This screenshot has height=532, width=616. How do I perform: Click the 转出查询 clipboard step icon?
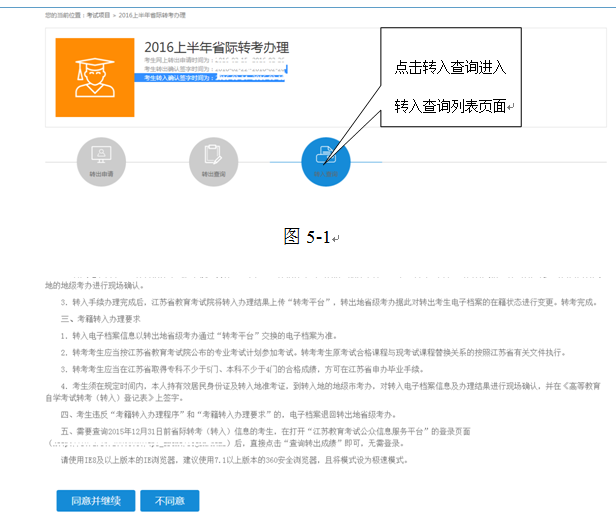point(214,156)
